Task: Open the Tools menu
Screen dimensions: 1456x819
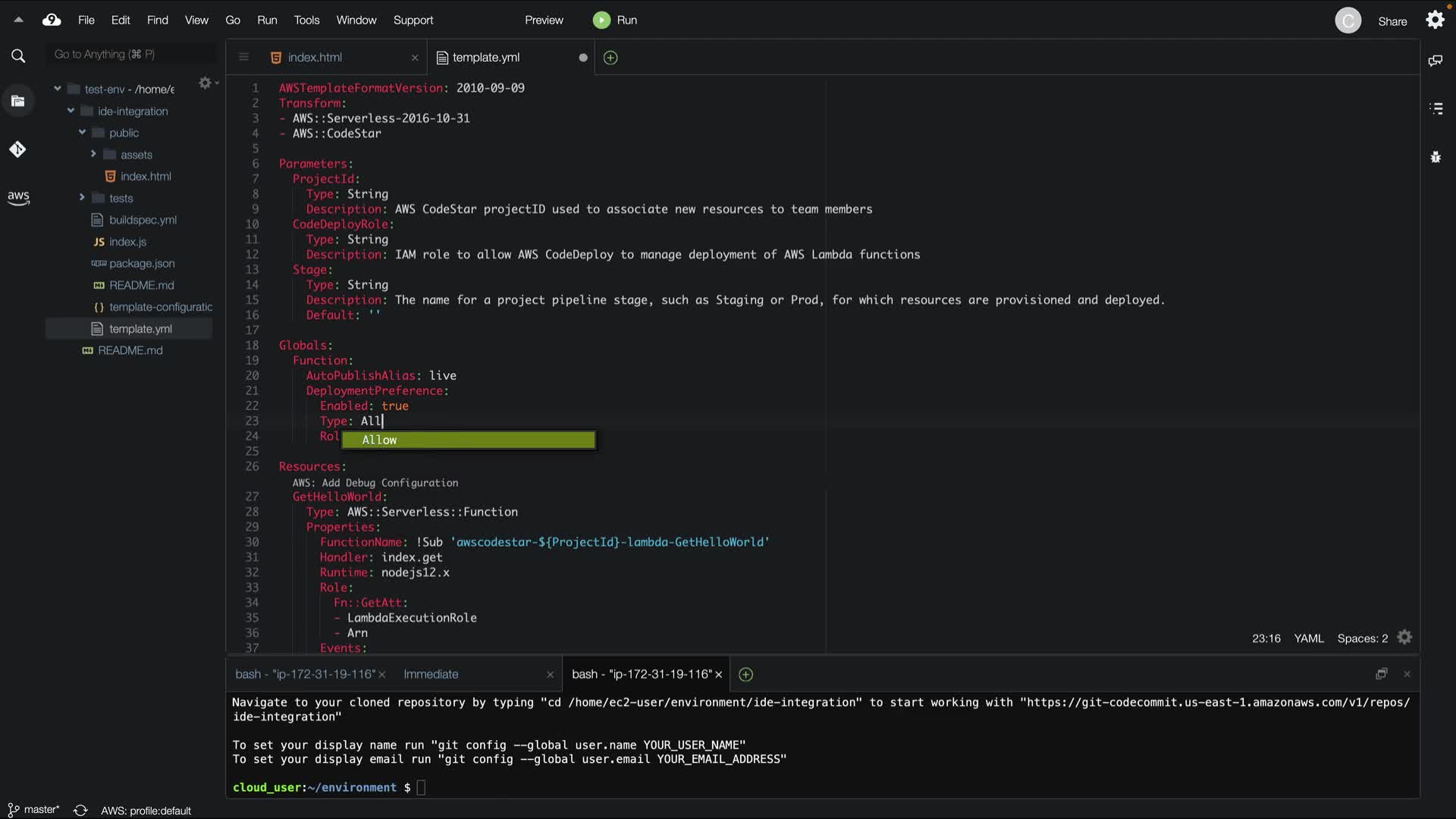Action: pos(306,20)
